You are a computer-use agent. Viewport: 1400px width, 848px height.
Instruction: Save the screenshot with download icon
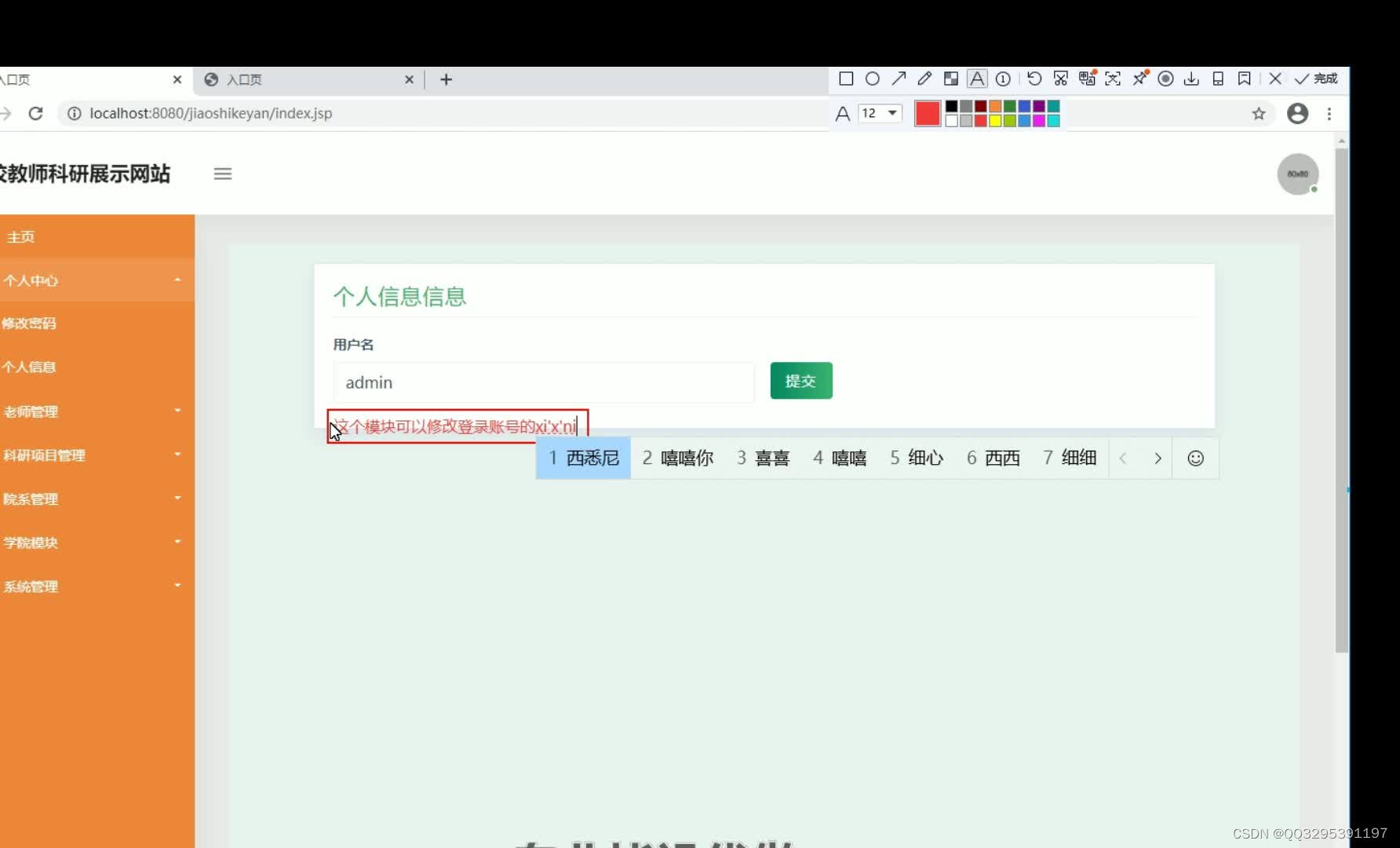click(x=1191, y=79)
